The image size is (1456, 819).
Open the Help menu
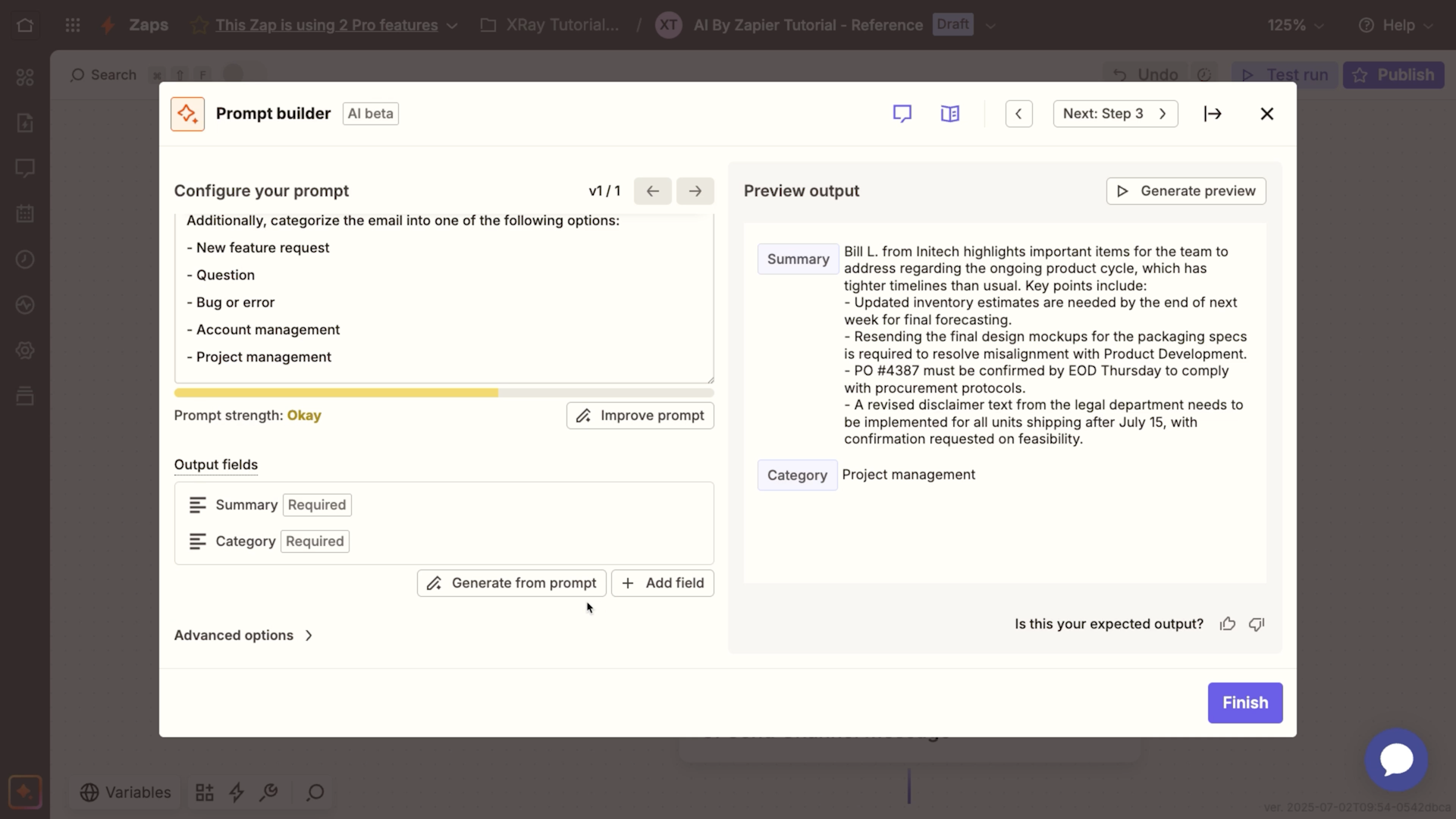[x=1395, y=24]
